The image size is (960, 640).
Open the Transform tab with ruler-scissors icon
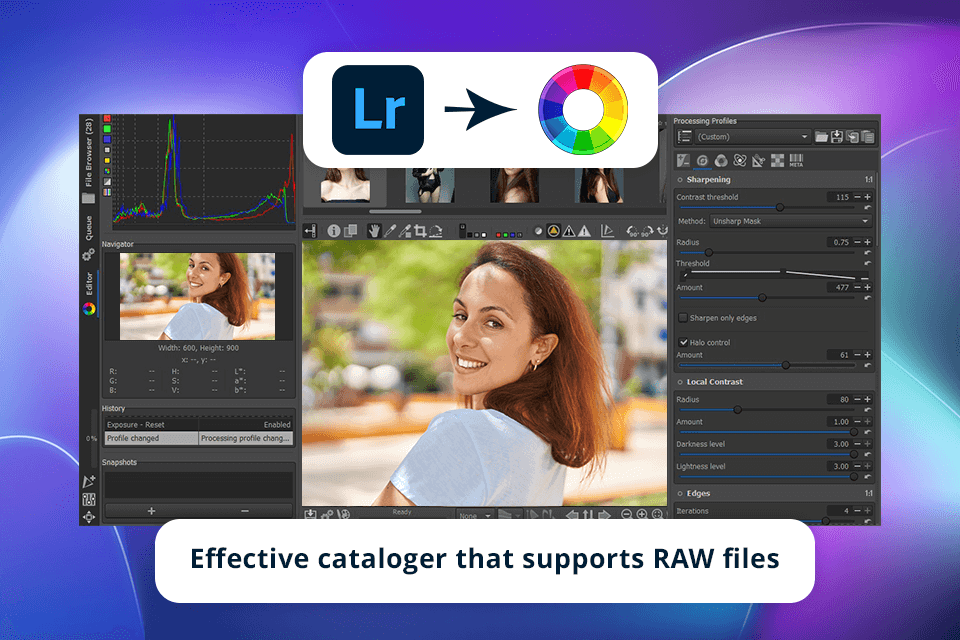pos(759,160)
